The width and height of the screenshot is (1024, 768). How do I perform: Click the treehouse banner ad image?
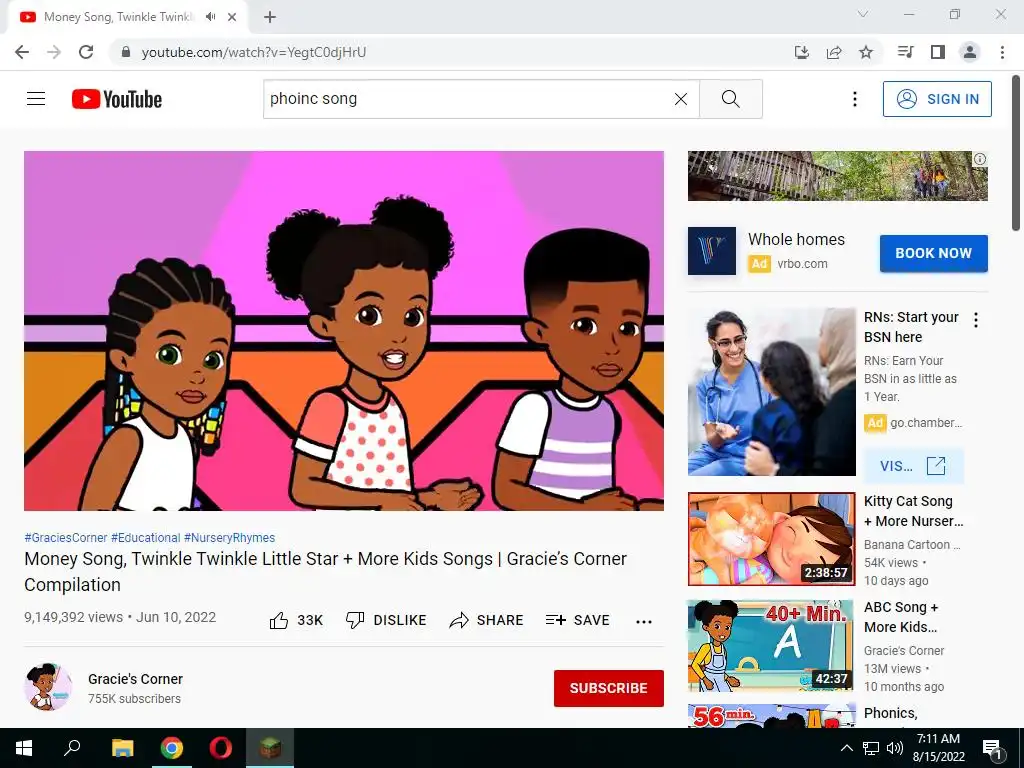(837, 176)
